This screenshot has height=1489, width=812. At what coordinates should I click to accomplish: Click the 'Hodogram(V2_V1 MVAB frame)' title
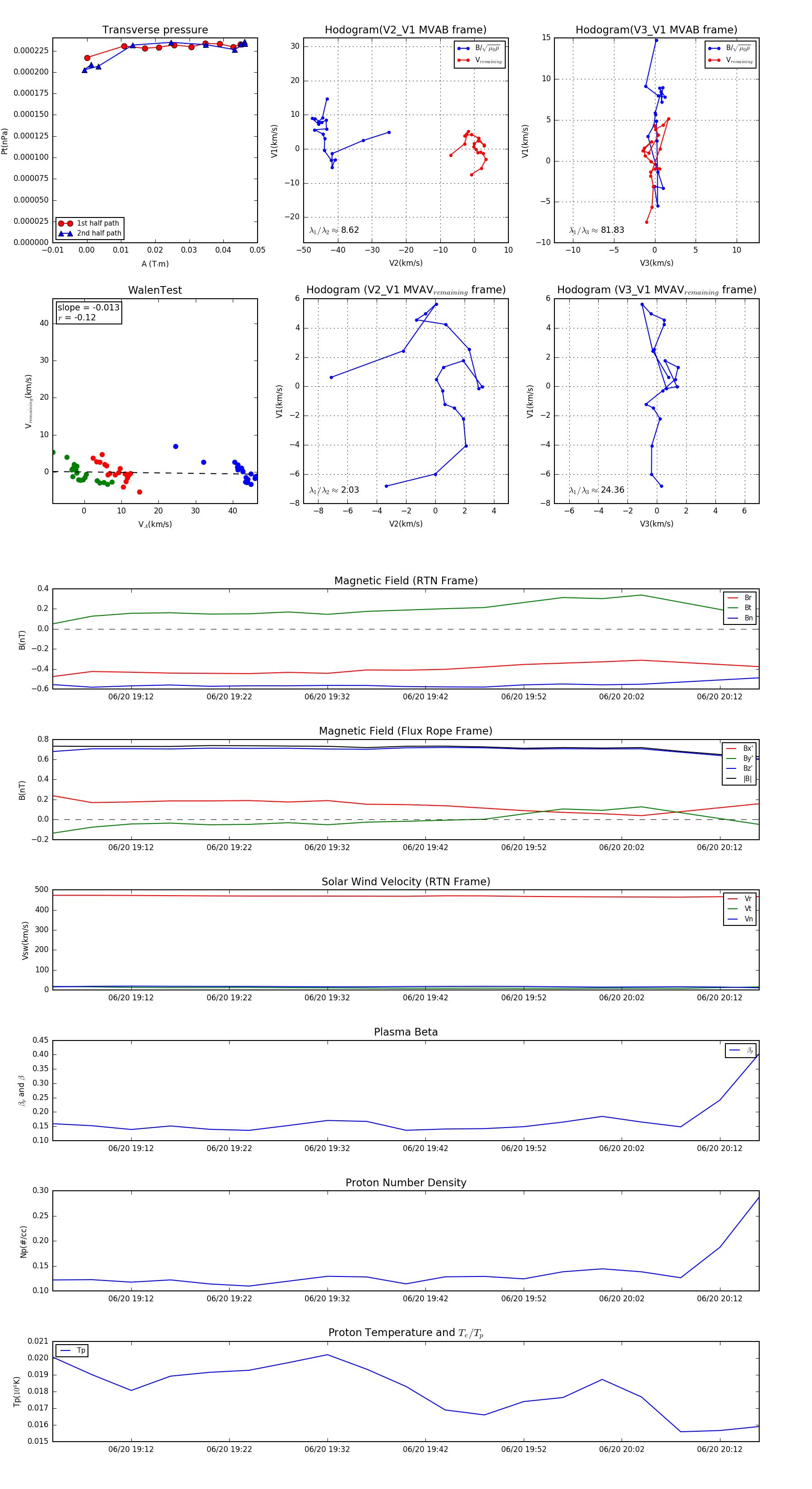tap(406, 30)
